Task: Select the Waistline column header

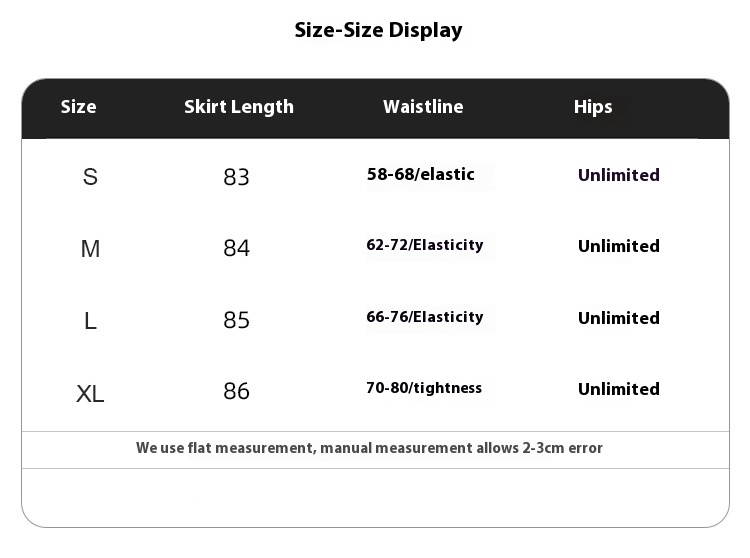Action: pyautogui.click(x=423, y=107)
